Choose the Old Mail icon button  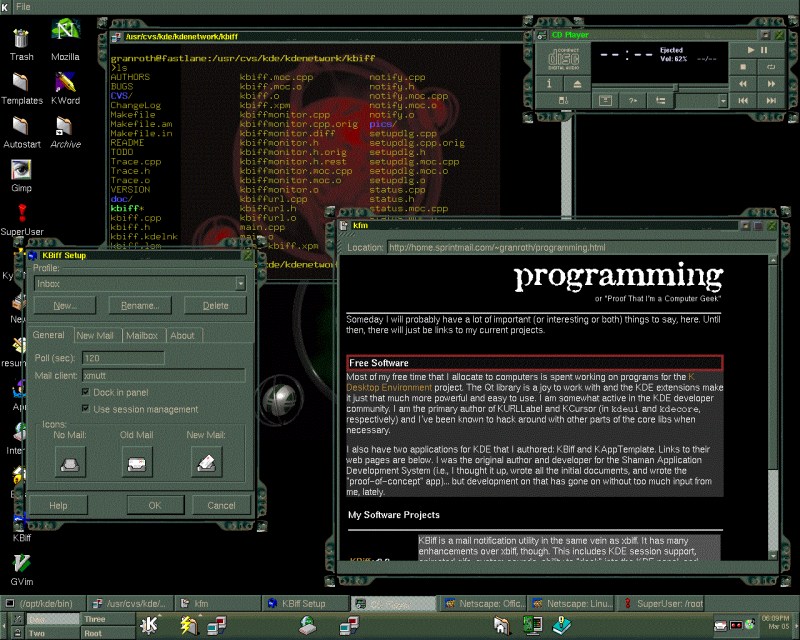tap(137, 462)
